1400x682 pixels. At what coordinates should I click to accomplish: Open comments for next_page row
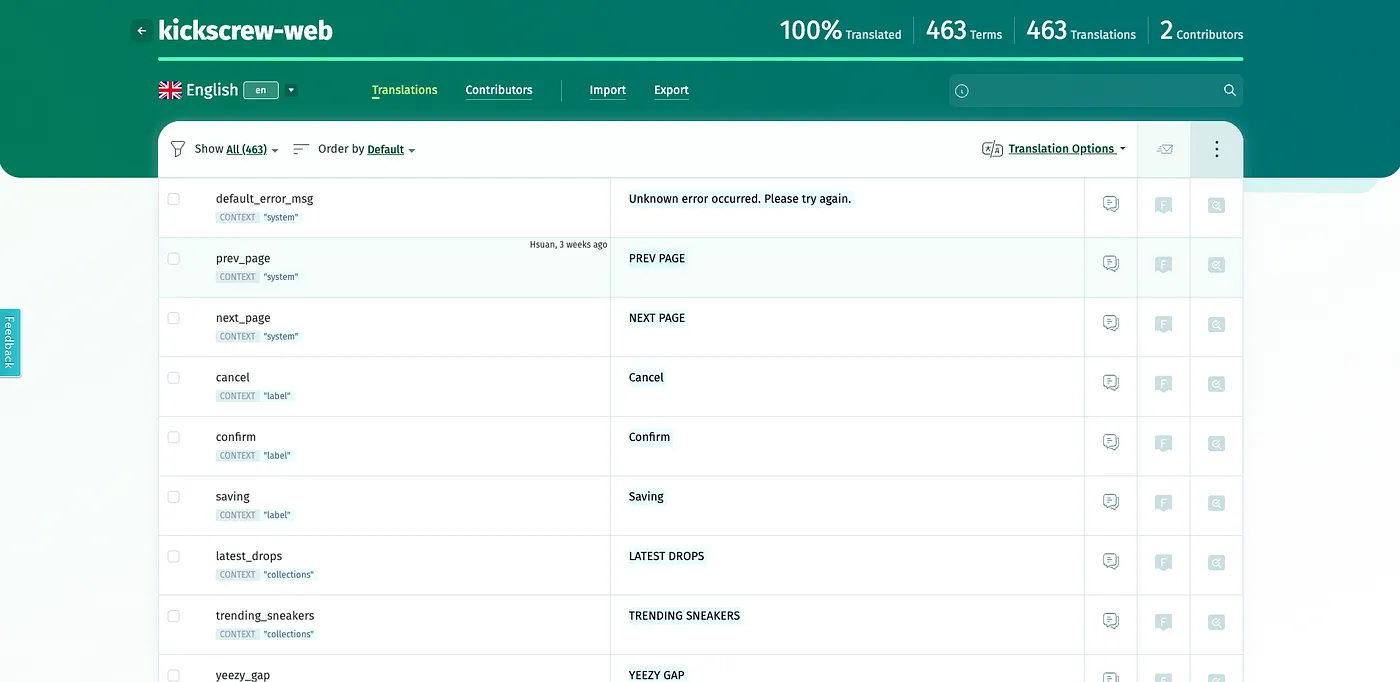tap(1110, 323)
